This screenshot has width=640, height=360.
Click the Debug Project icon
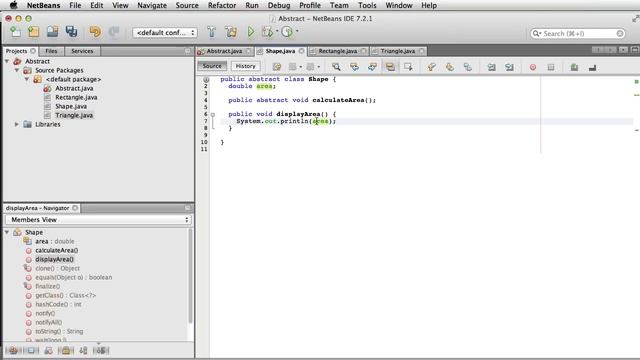pyautogui.click(x=268, y=32)
